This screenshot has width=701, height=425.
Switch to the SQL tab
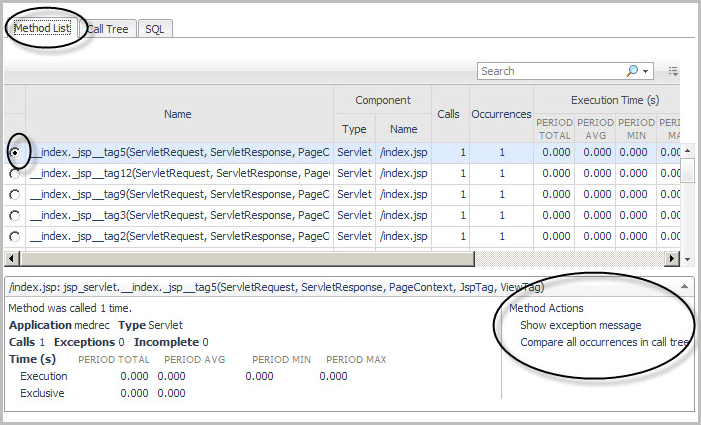[x=154, y=29]
